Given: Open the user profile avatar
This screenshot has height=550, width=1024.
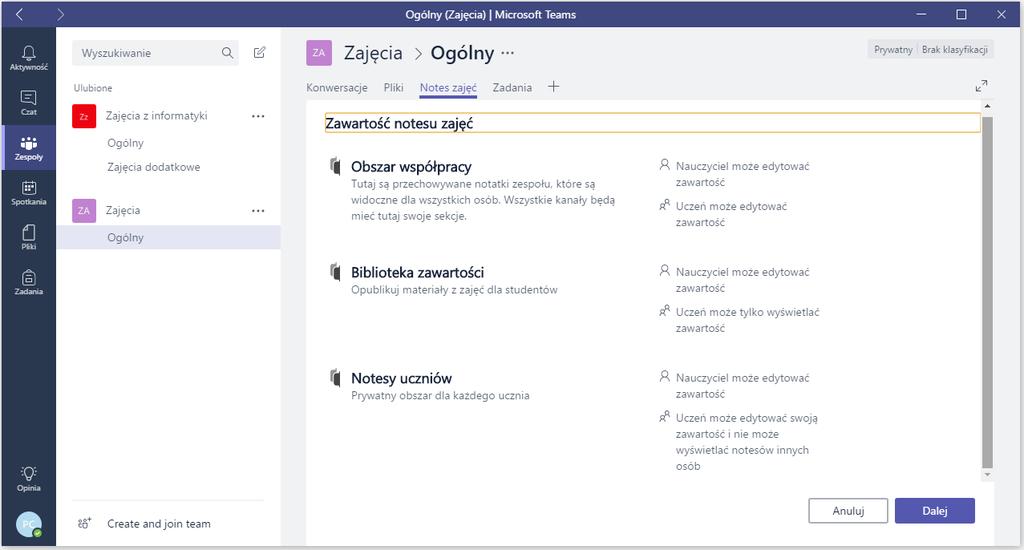Looking at the screenshot, I should tap(29, 524).
